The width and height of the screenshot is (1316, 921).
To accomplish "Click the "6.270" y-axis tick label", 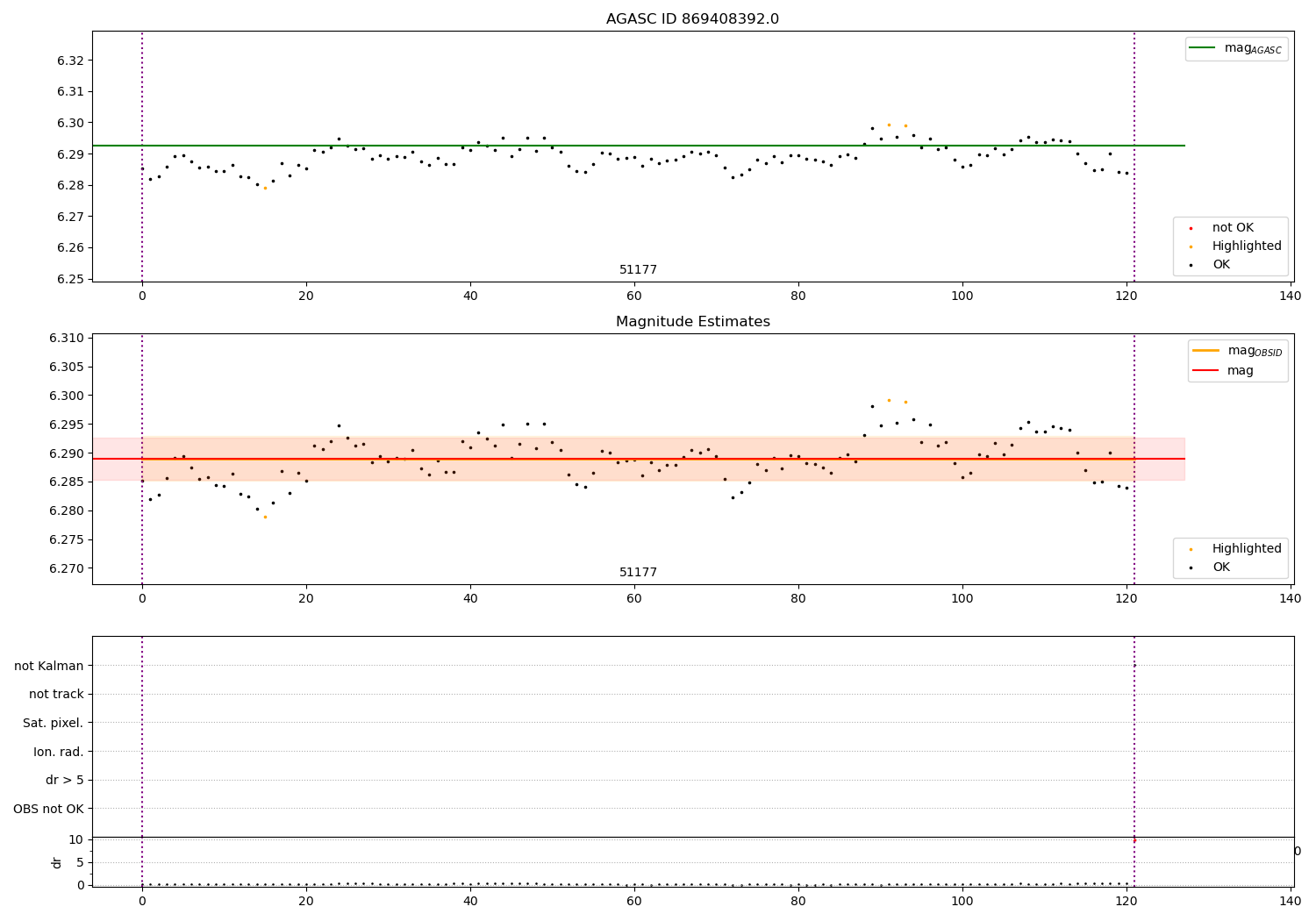I will (67, 568).
